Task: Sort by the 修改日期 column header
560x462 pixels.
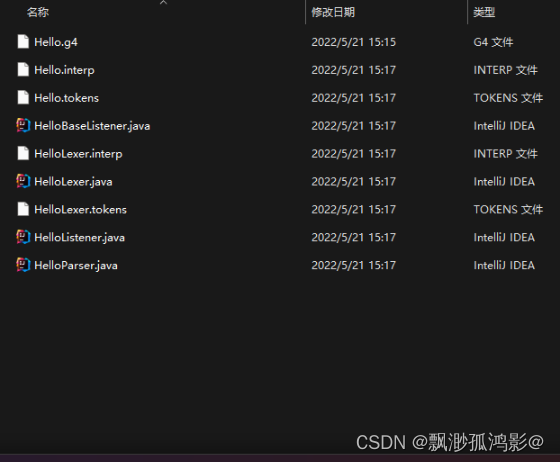Action: (x=333, y=12)
